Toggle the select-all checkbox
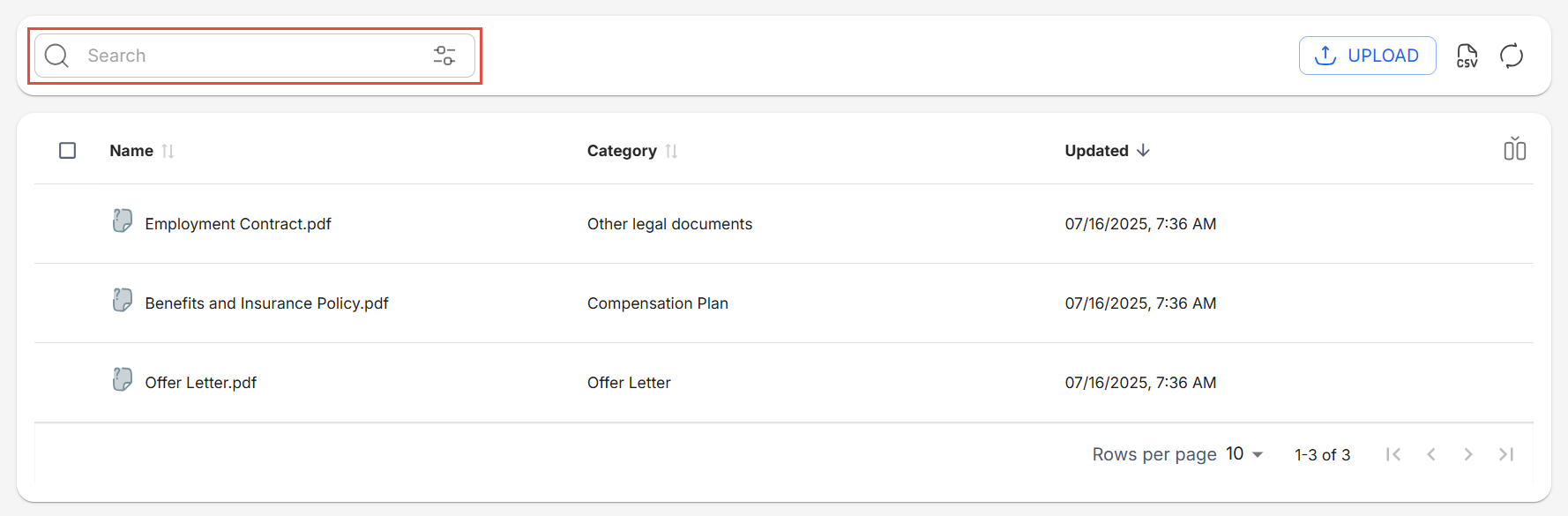The image size is (1568, 516). [x=67, y=151]
